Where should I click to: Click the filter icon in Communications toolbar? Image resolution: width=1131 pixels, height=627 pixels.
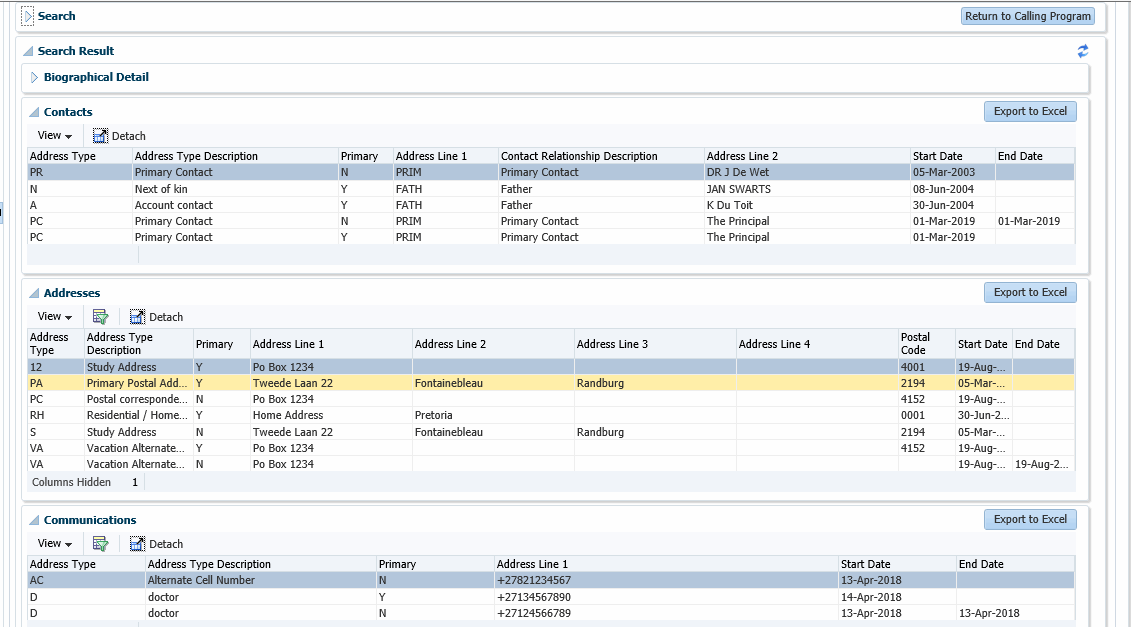coord(100,543)
